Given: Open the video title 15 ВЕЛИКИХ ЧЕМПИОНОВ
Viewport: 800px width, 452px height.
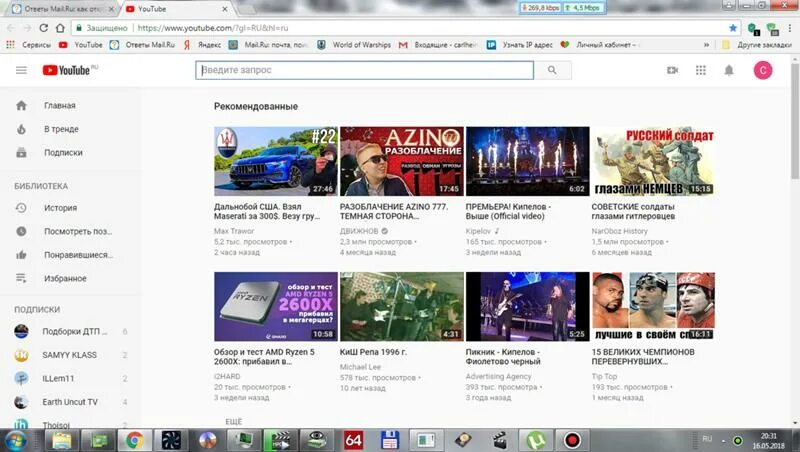Looking at the screenshot, I should [643, 357].
